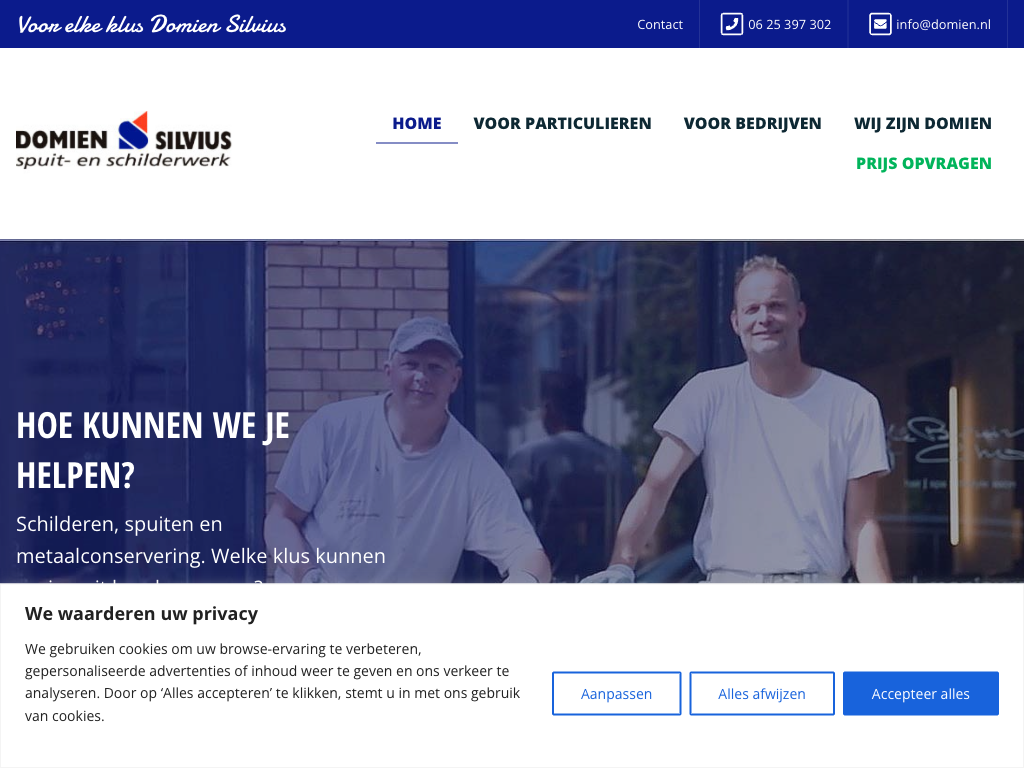The height and width of the screenshot is (768, 1024).
Task: Open Voor Bedrijven menu
Action: tap(752, 123)
